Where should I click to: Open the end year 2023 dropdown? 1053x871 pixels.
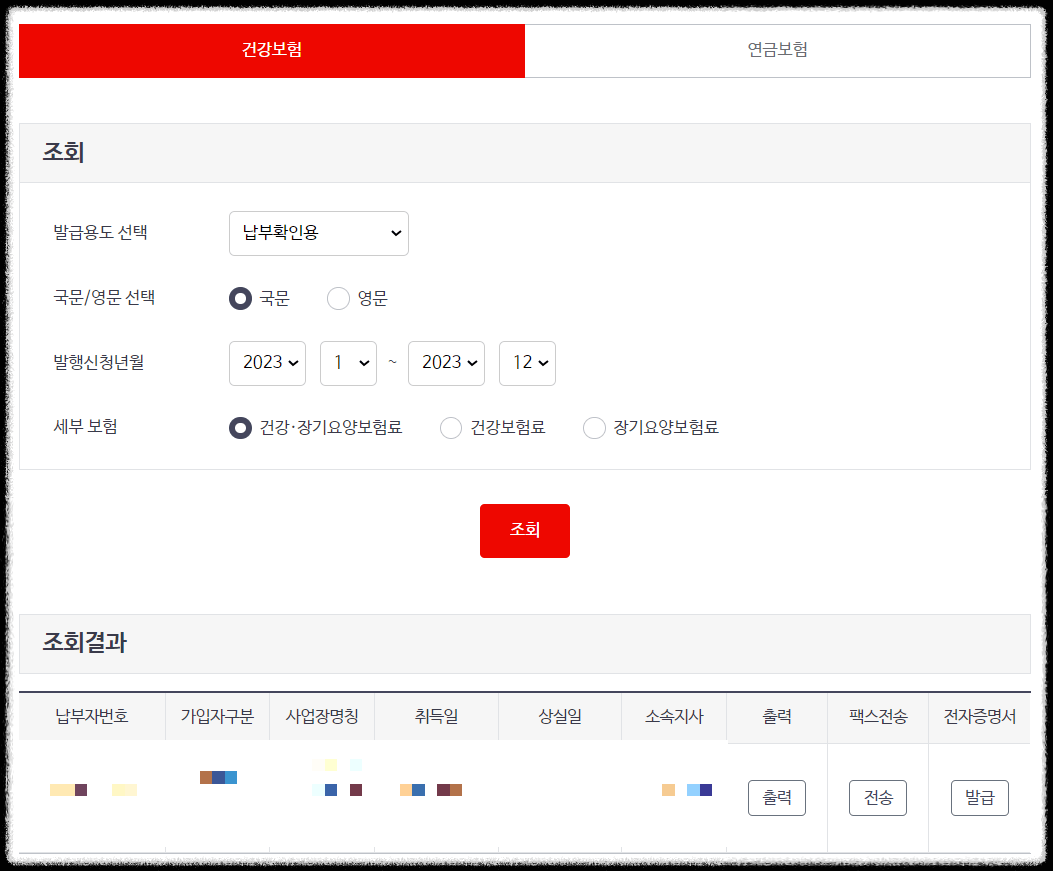(446, 363)
